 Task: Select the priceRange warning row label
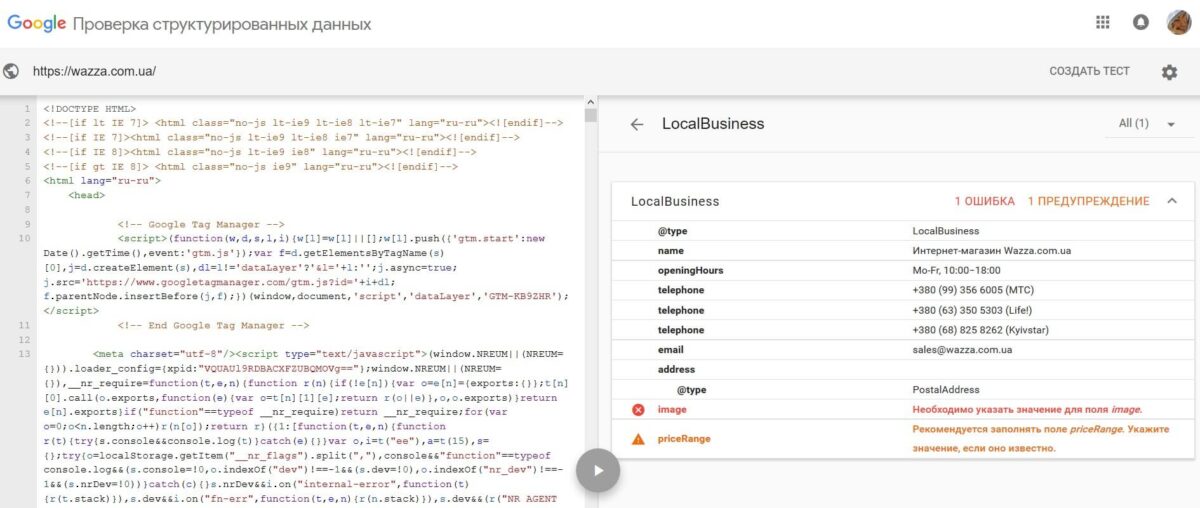[685, 439]
